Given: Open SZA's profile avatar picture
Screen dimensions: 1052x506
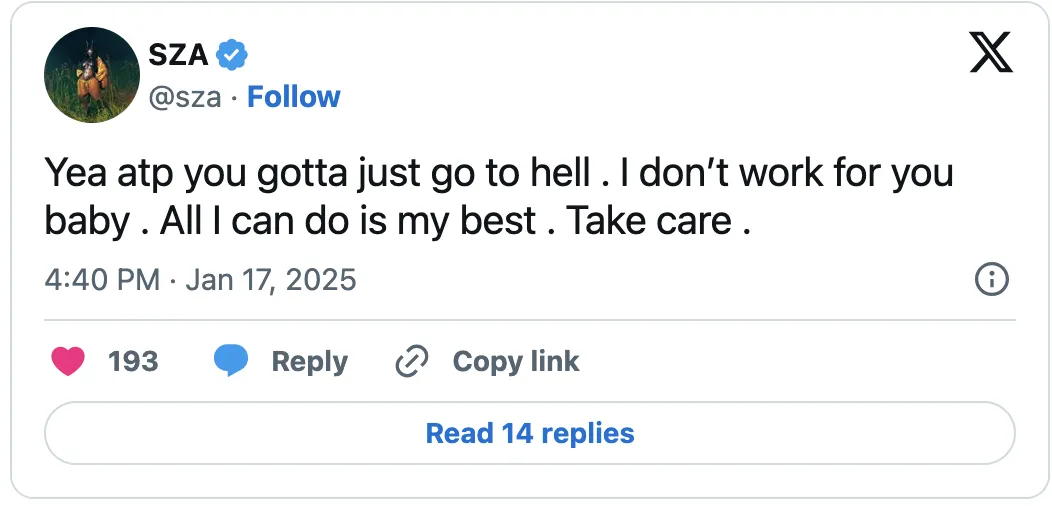Looking at the screenshot, I should [x=91, y=75].
